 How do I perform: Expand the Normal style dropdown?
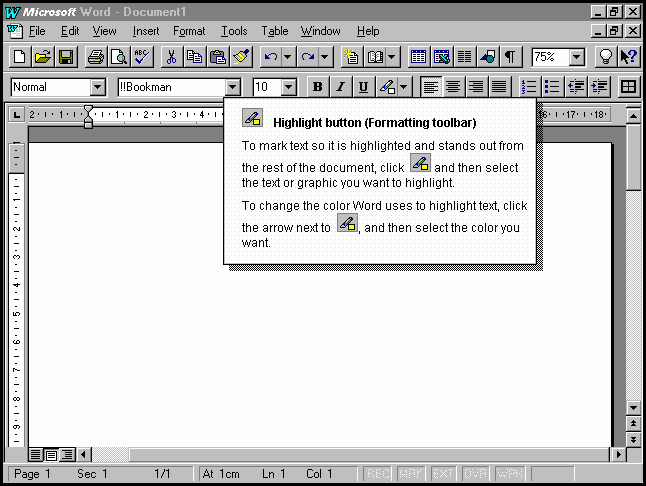point(98,87)
